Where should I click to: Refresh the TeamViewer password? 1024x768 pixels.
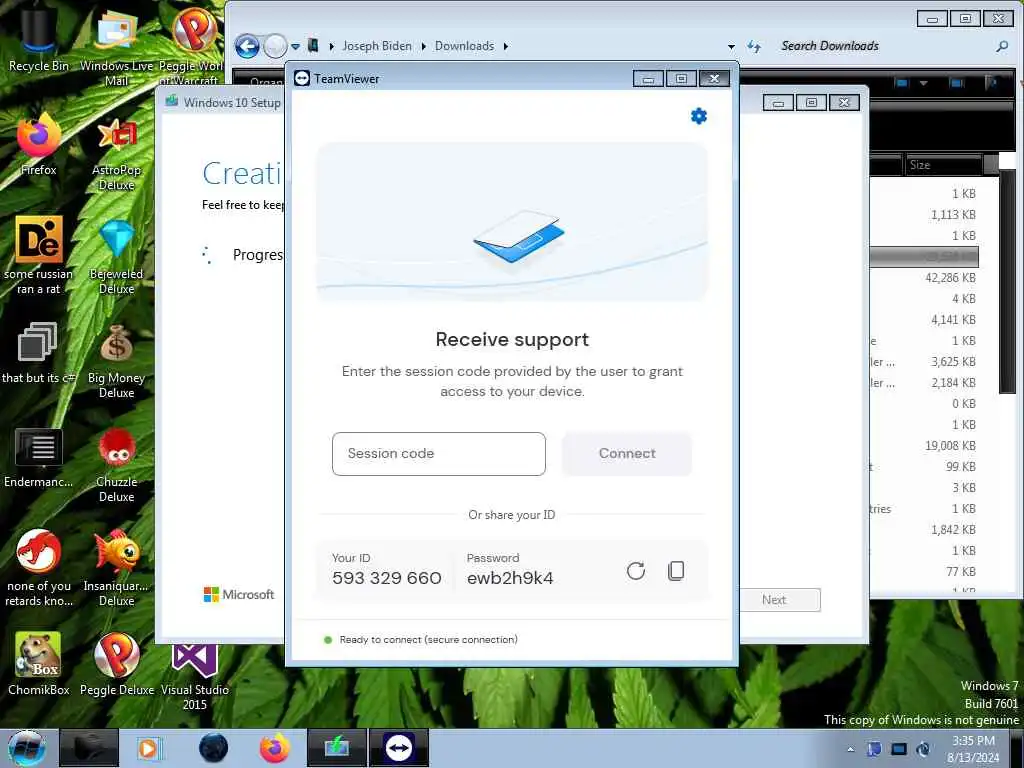(x=635, y=571)
